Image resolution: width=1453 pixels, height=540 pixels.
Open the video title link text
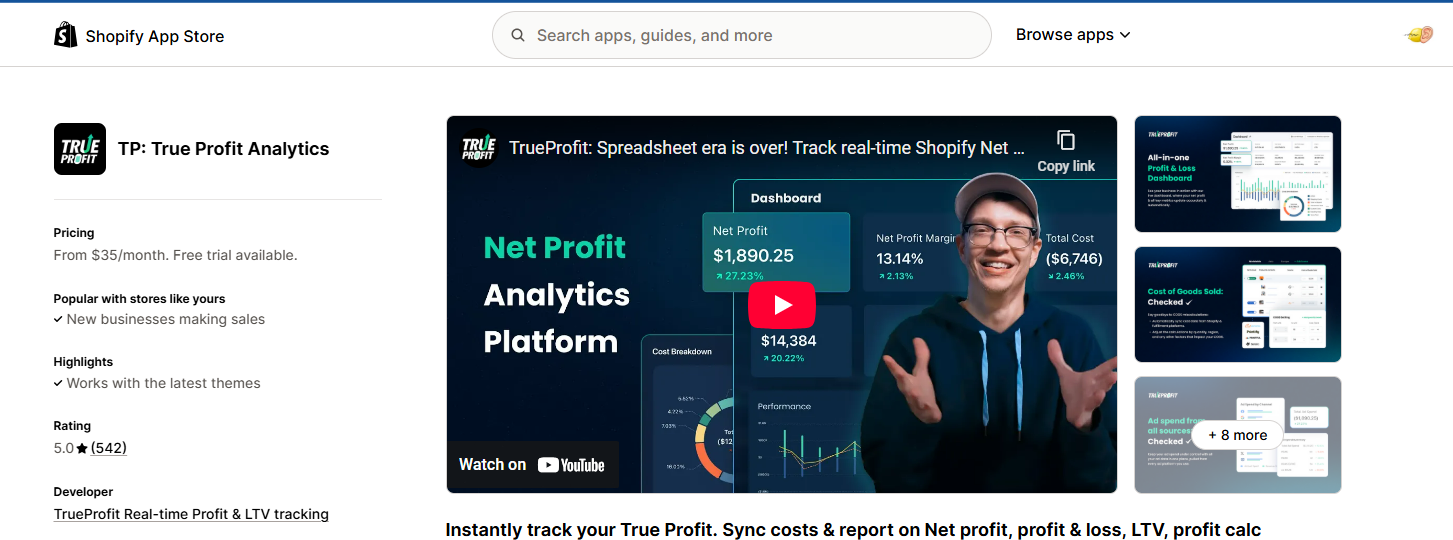(767, 147)
